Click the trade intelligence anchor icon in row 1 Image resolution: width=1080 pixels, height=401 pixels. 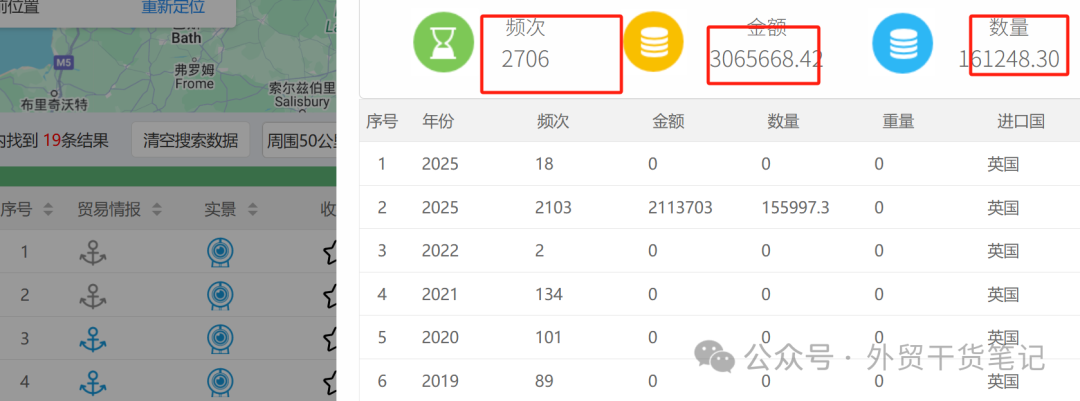(93, 254)
